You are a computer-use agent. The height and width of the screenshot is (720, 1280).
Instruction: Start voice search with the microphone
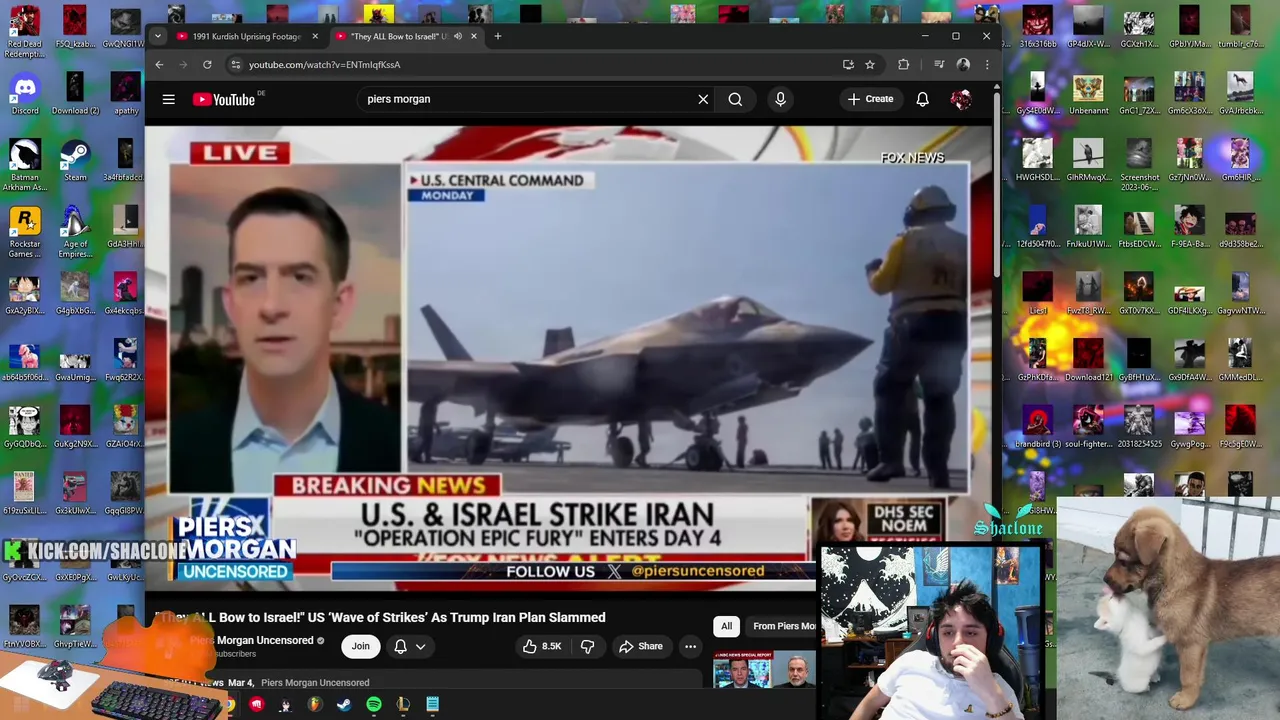780,99
